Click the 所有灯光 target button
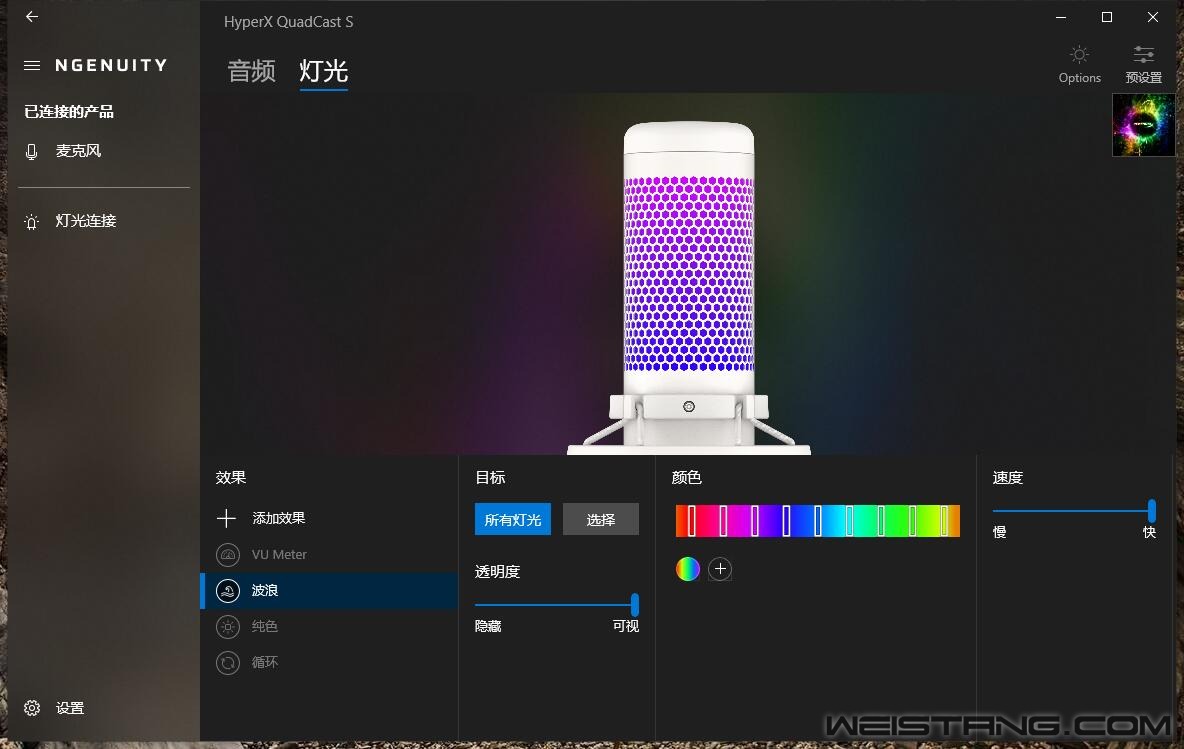 coord(513,519)
